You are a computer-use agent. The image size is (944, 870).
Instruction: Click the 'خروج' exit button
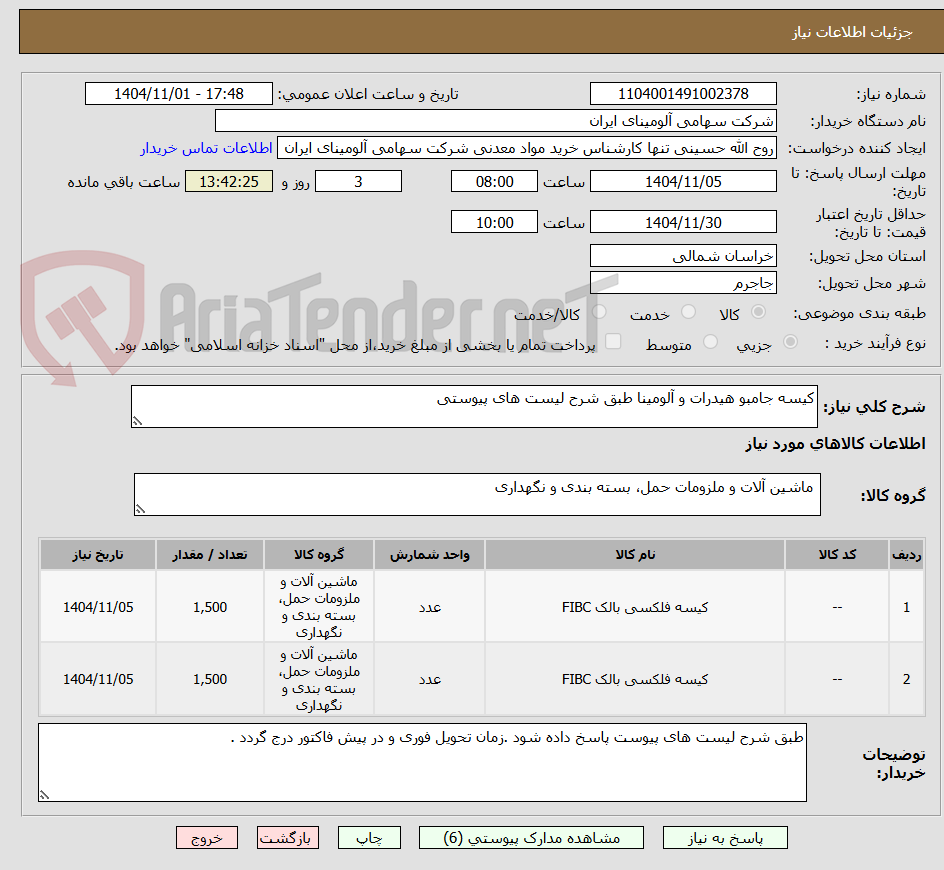(x=206, y=837)
